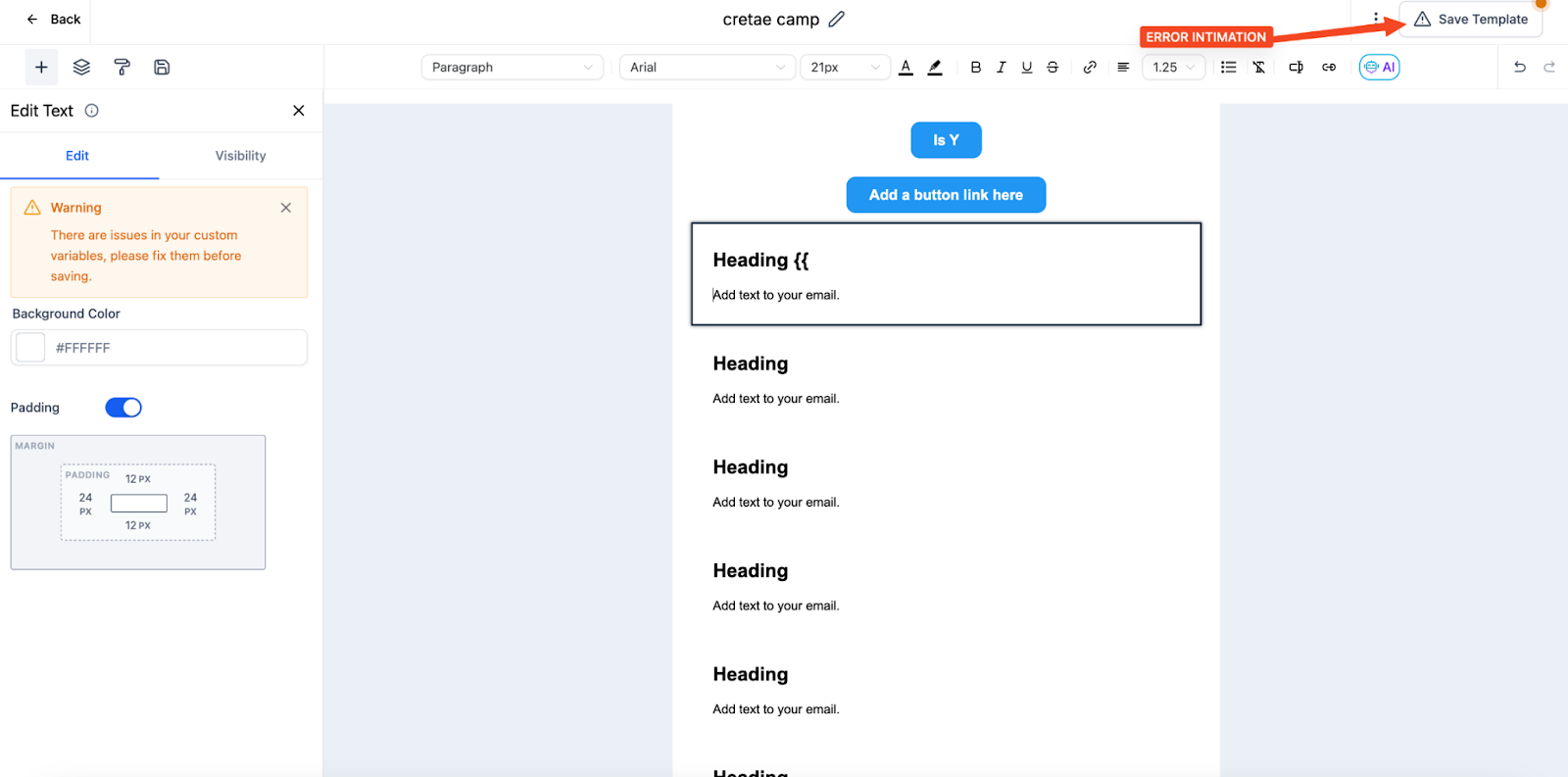Insert a bulleted list
The image size is (1568, 777).
(1228, 68)
